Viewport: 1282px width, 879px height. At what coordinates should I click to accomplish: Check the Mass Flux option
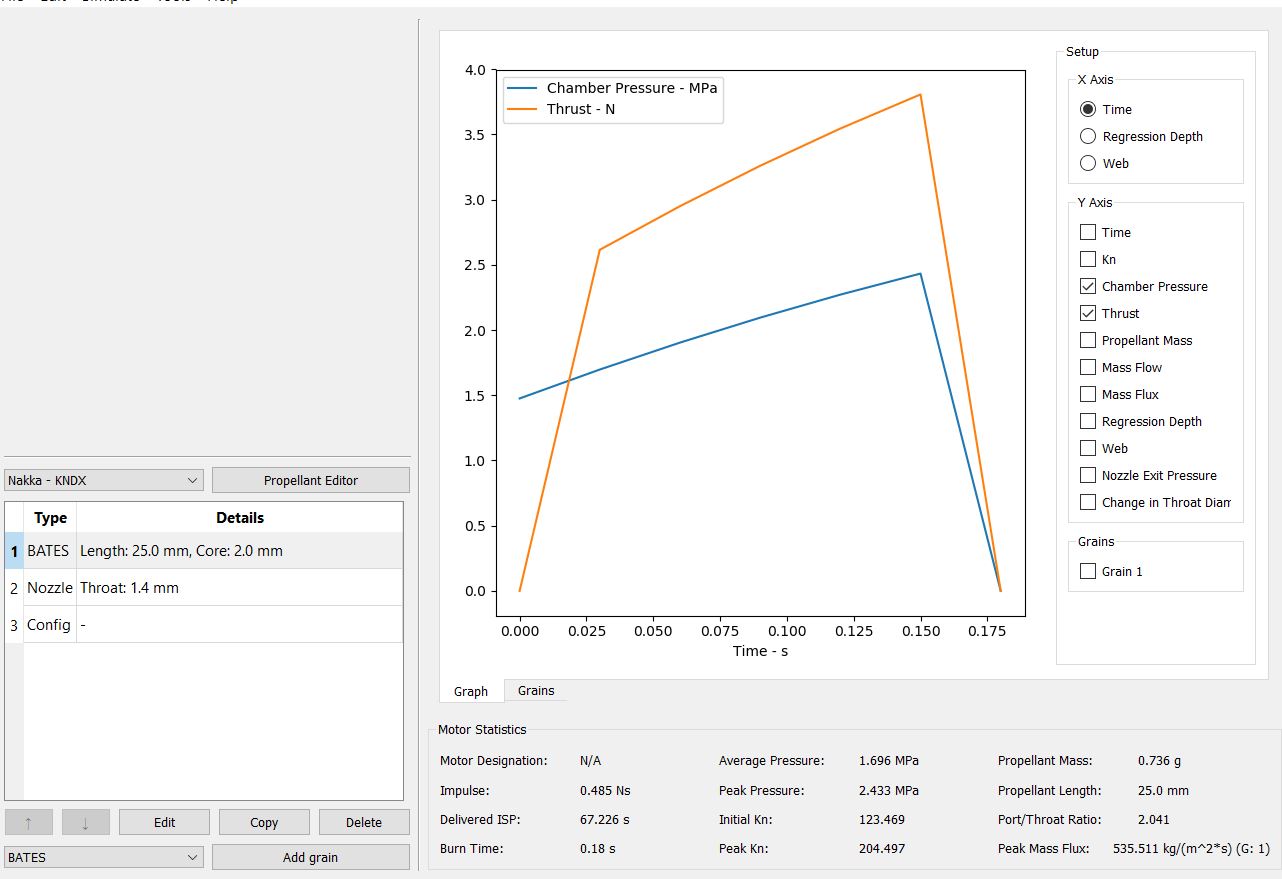(1088, 394)
